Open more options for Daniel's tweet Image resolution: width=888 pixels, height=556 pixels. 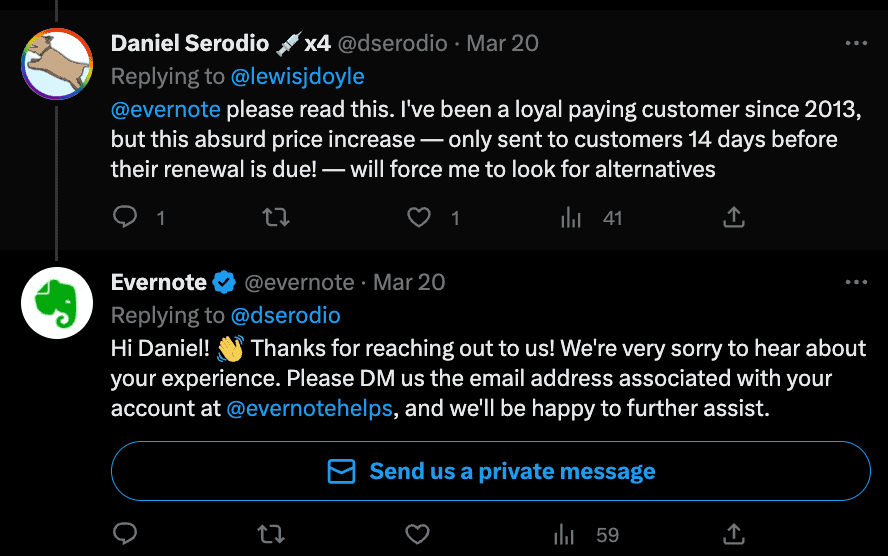click(856, 43)
